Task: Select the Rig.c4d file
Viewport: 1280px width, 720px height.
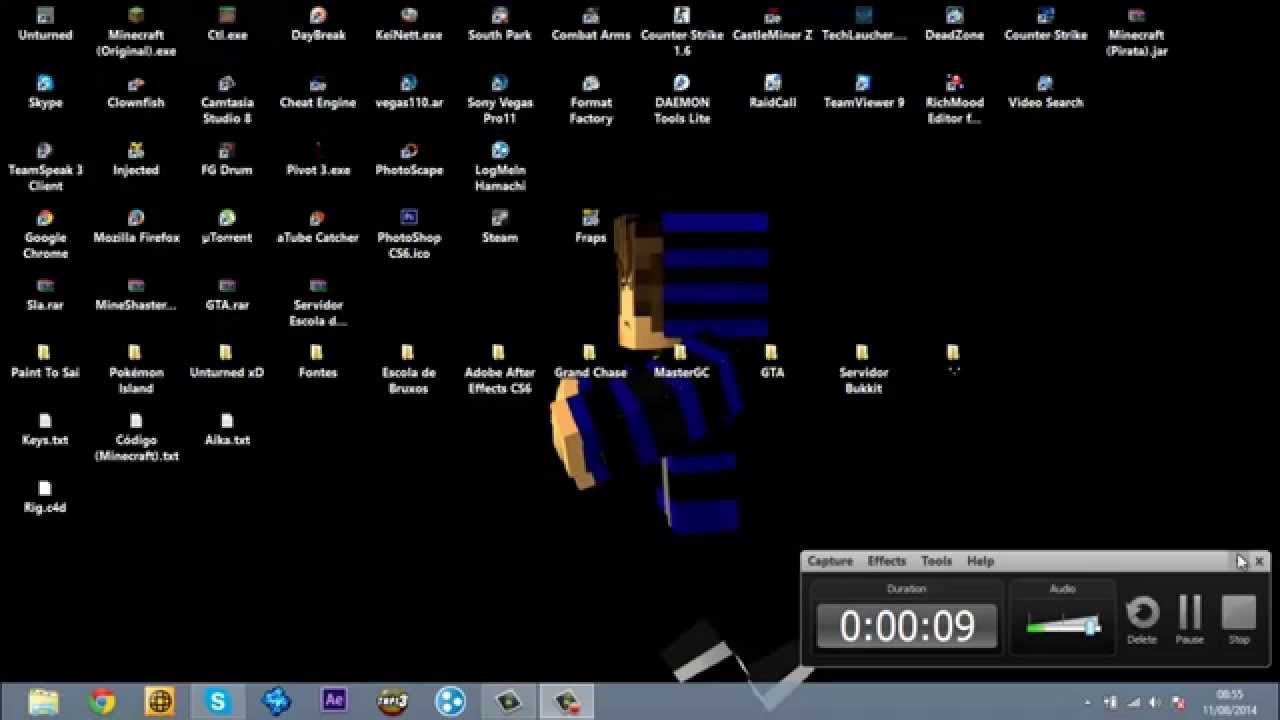Action: [45, 497]
